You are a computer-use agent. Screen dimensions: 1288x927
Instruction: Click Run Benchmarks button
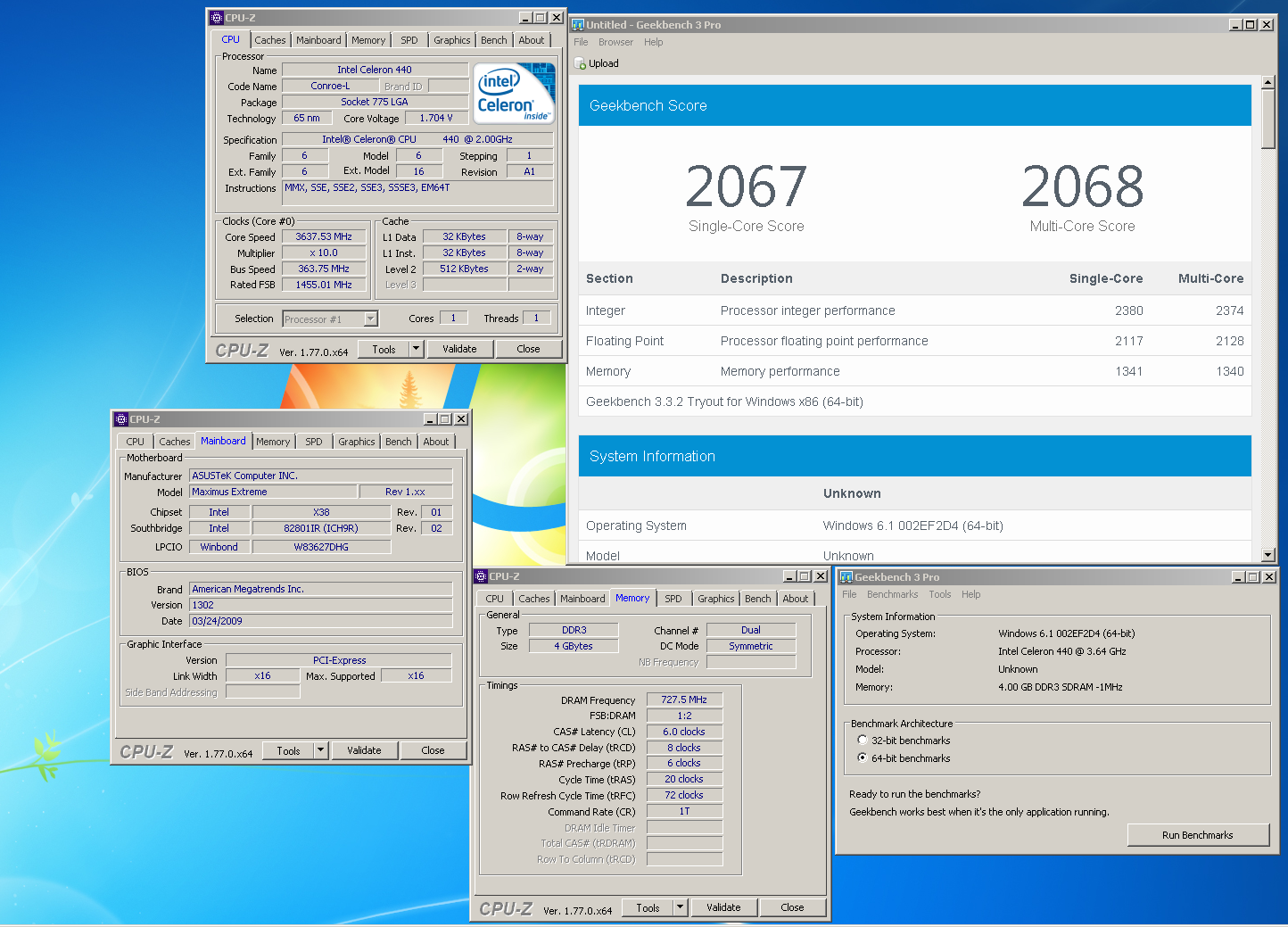pyautogui.click(x=1198, y=835)
